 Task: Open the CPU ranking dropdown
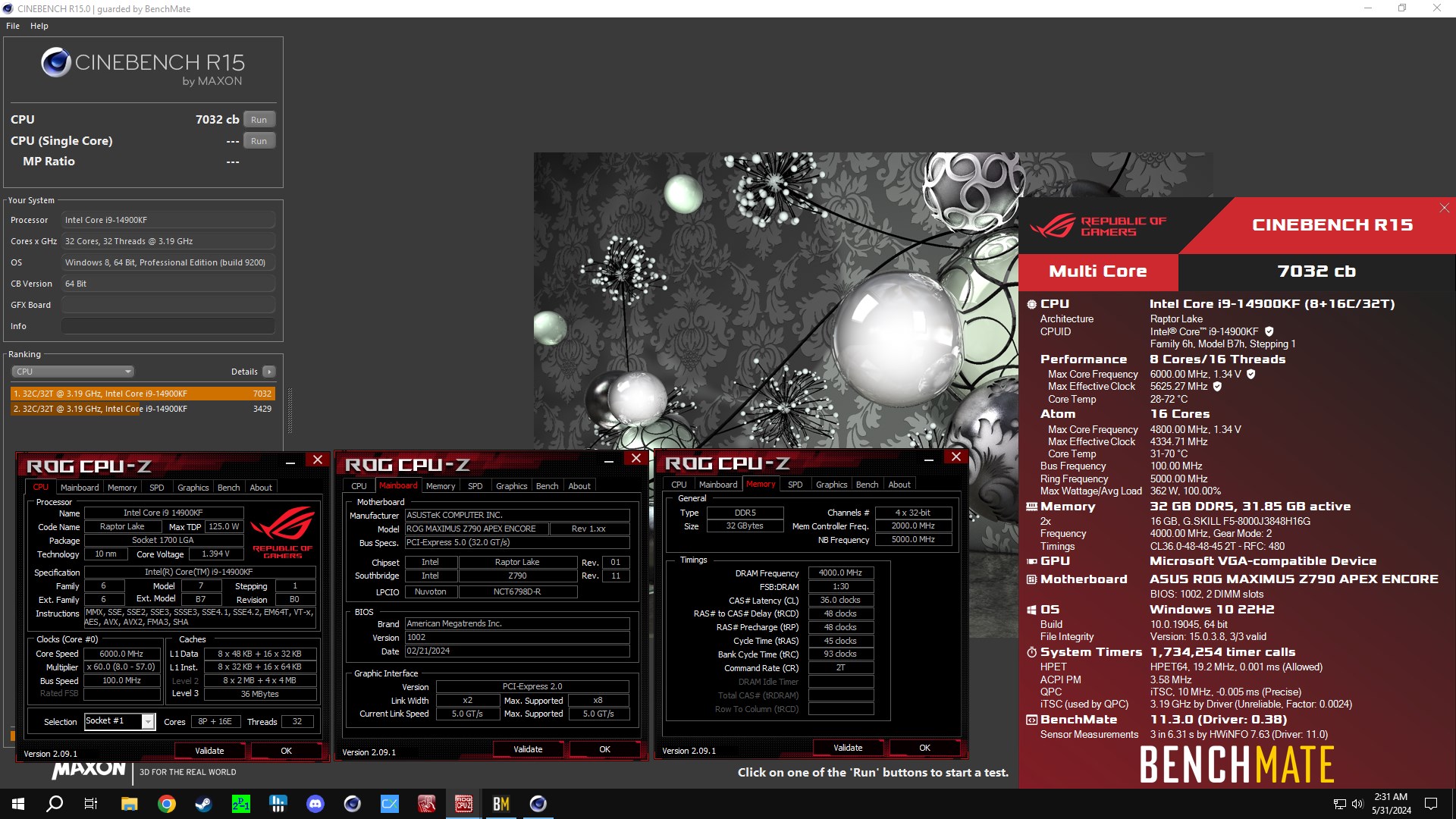coord(73,372)
